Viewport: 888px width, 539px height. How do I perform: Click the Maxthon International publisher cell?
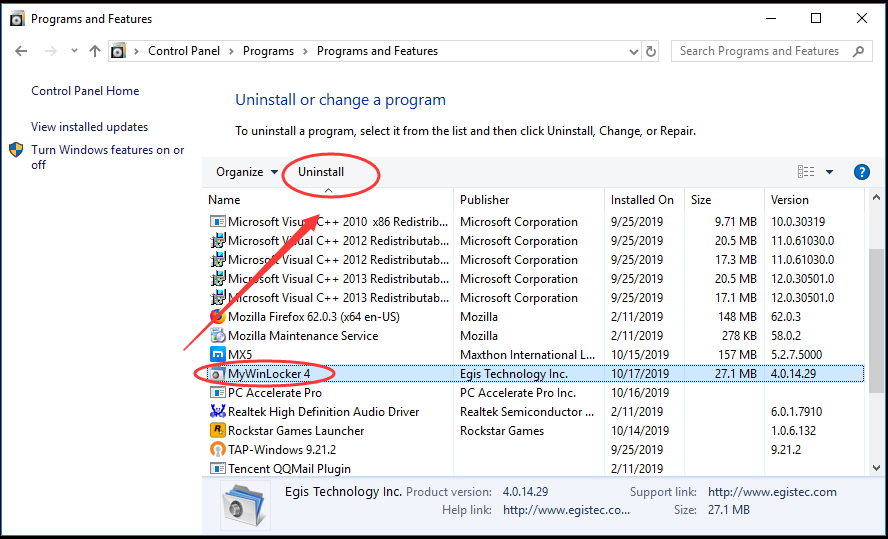(x=527, y=354)
